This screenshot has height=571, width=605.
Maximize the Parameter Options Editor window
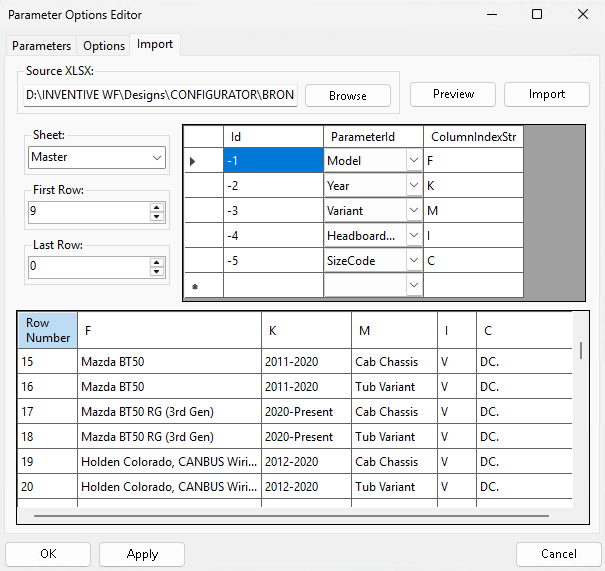point(537,15)
